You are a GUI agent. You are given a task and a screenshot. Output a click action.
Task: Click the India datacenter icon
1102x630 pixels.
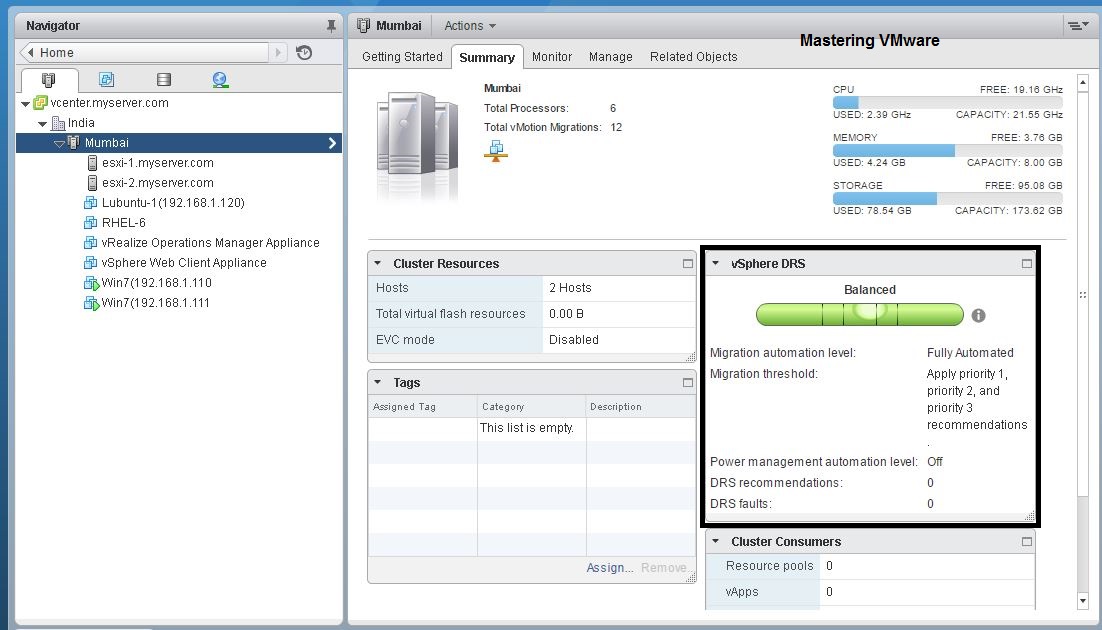(x=58, y=123)
